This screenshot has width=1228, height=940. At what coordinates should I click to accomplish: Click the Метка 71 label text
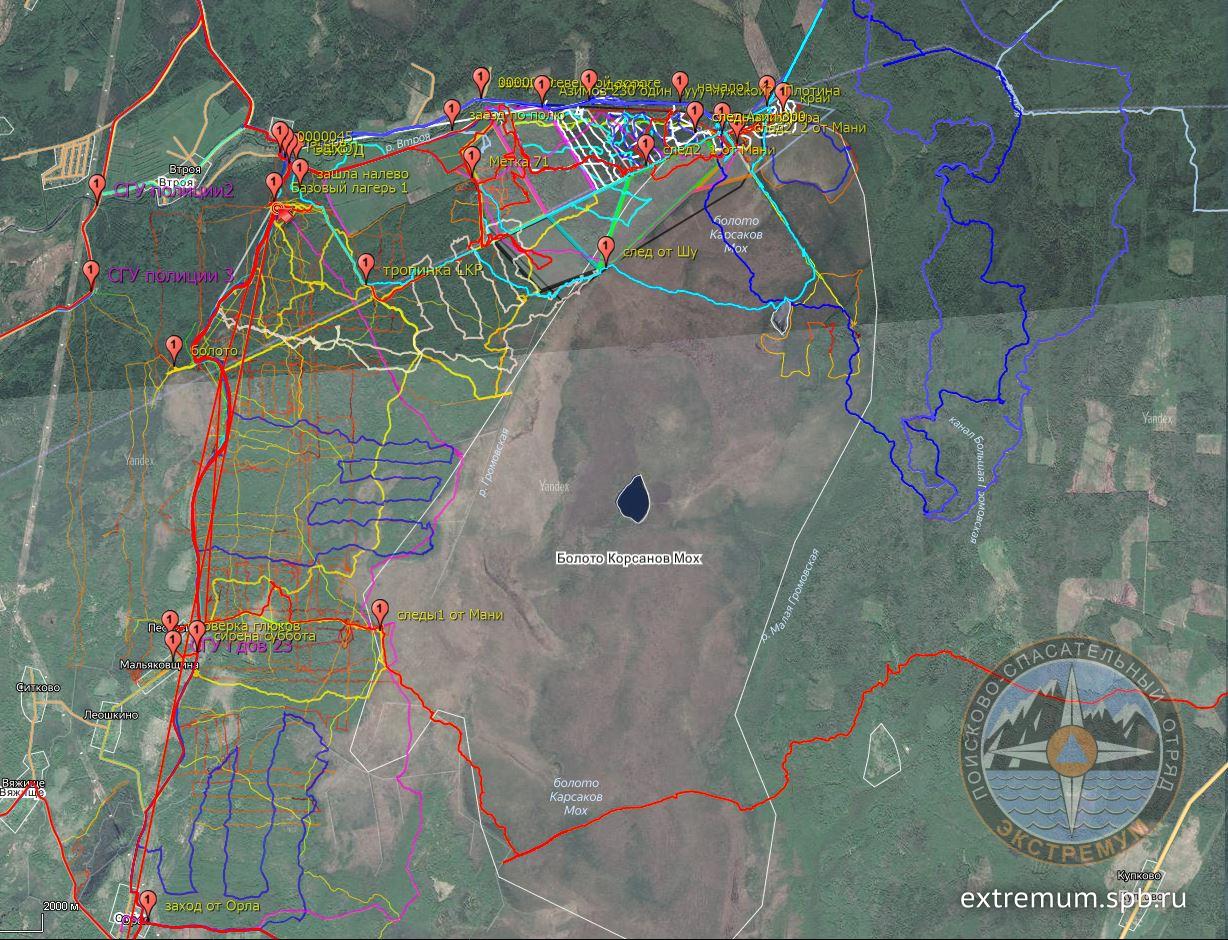[520, 161]
